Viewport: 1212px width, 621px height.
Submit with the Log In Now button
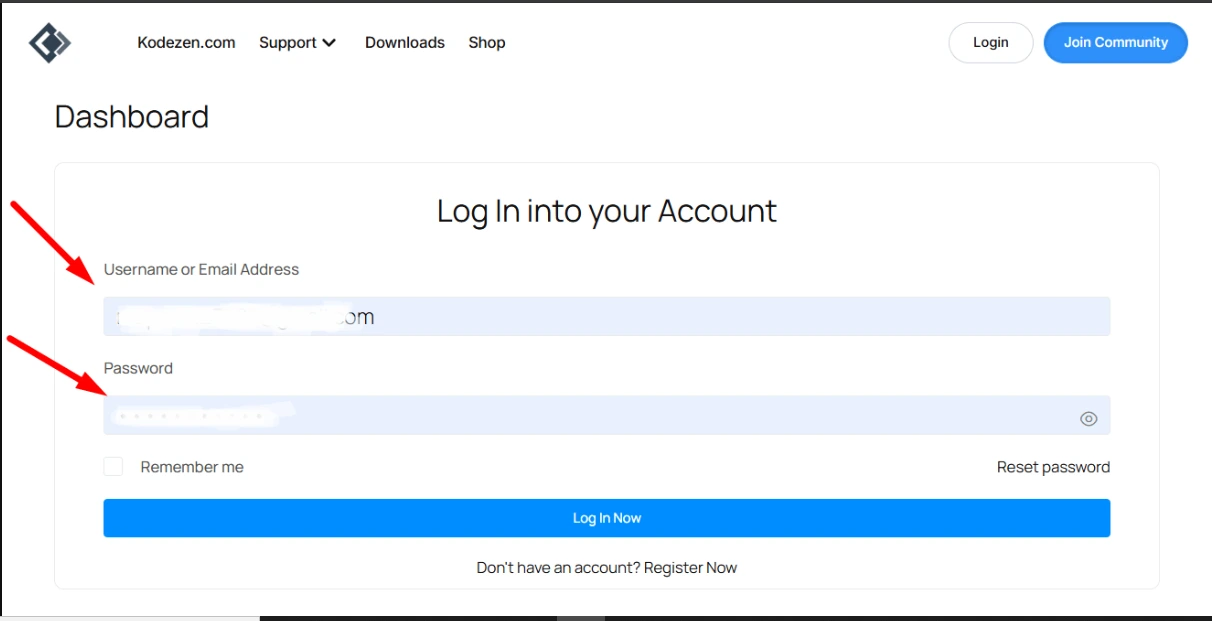tap(607, 518)
